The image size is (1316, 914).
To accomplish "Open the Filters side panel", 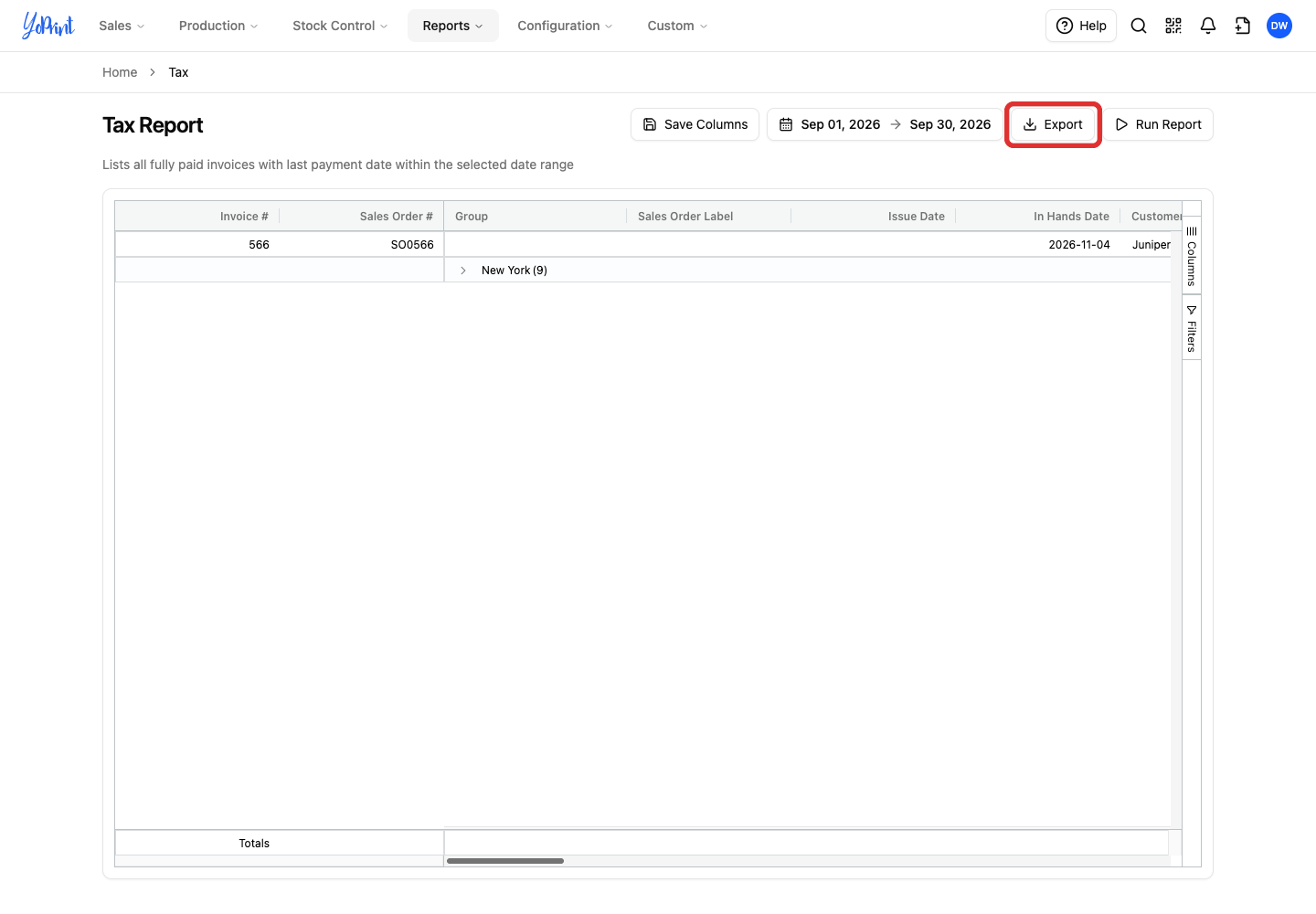I will 1192,328.
